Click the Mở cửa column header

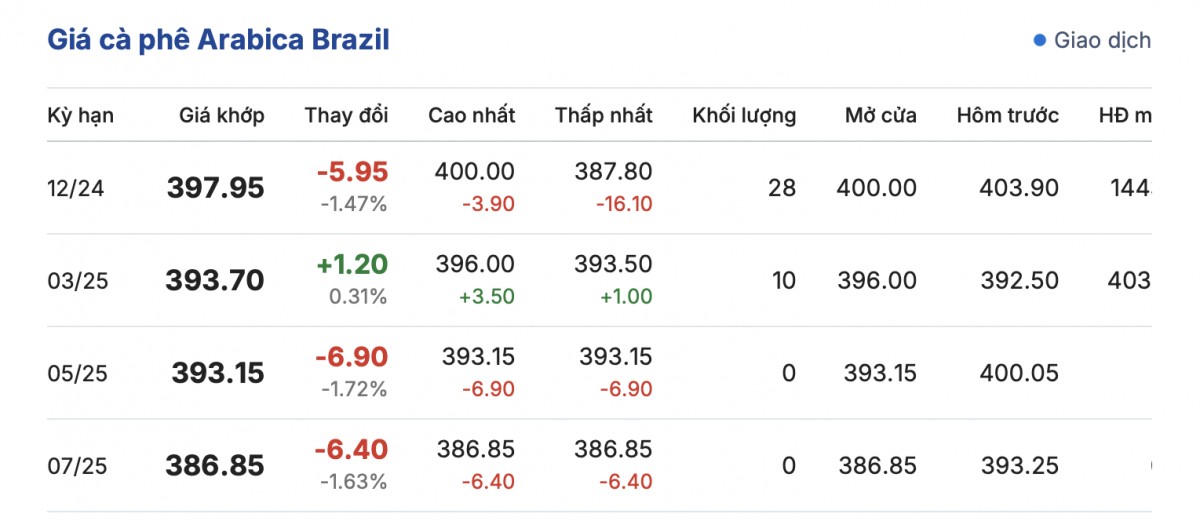coord(880,115)
